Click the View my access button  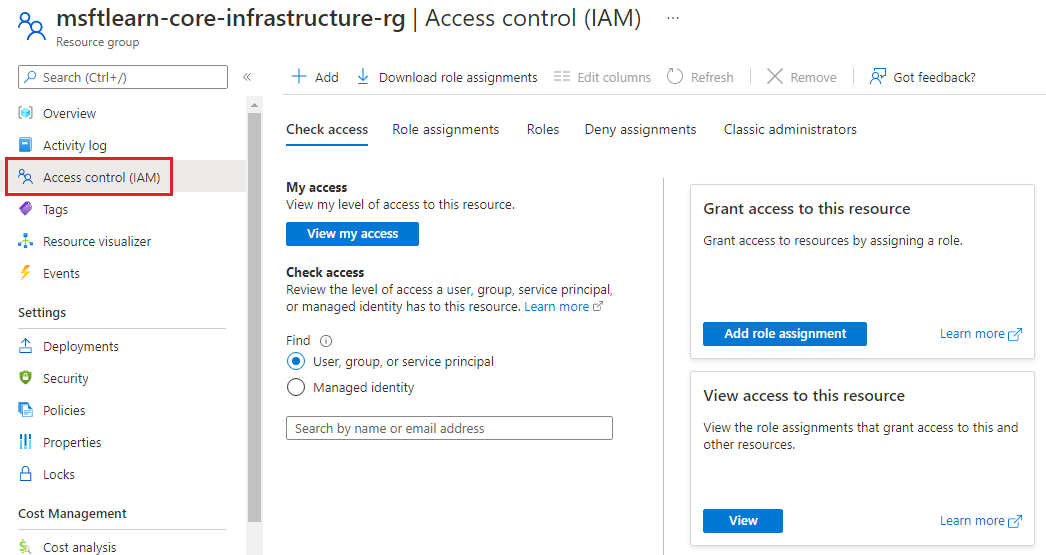pyautogui.click(x=352, y=234)
